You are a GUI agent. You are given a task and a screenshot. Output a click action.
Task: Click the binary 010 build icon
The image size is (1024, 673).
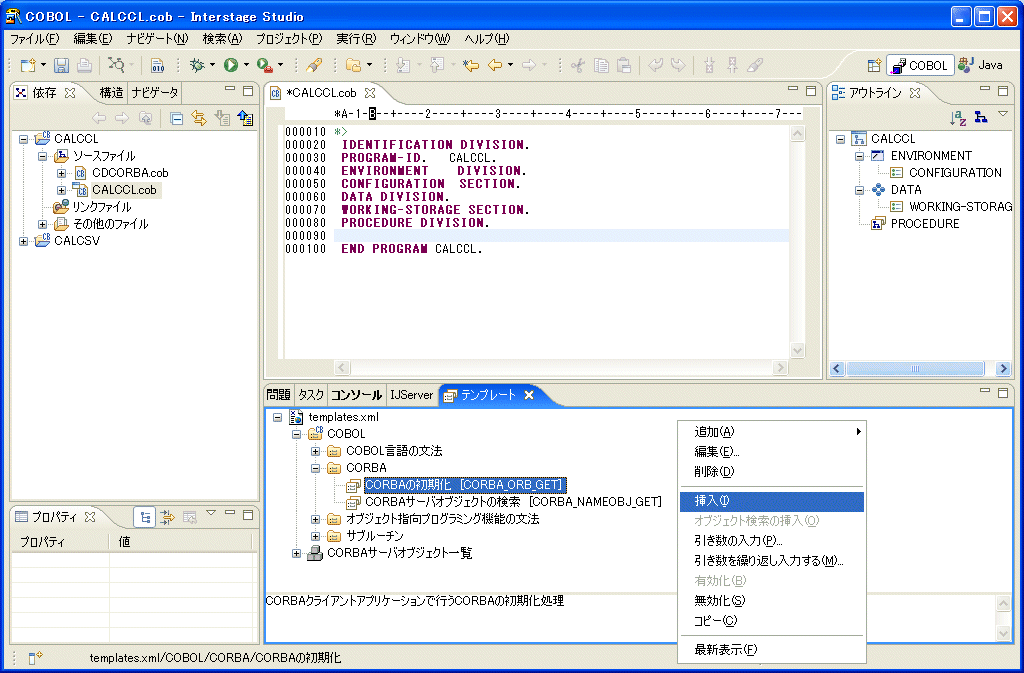(157, 65)
